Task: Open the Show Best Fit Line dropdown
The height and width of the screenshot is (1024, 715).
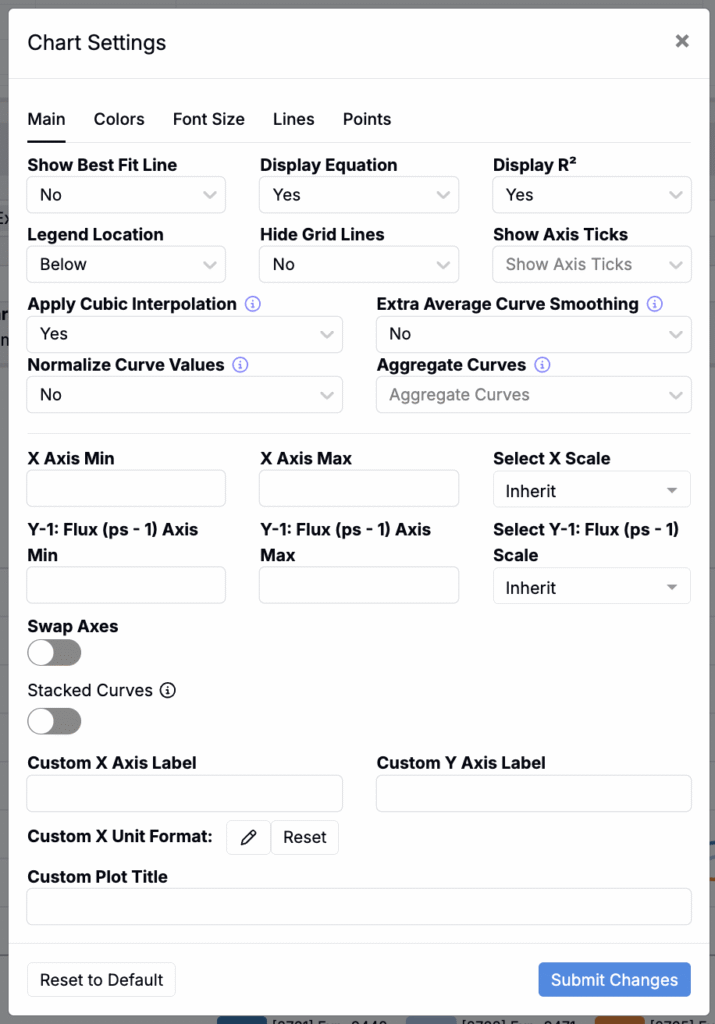Action: 126,195
